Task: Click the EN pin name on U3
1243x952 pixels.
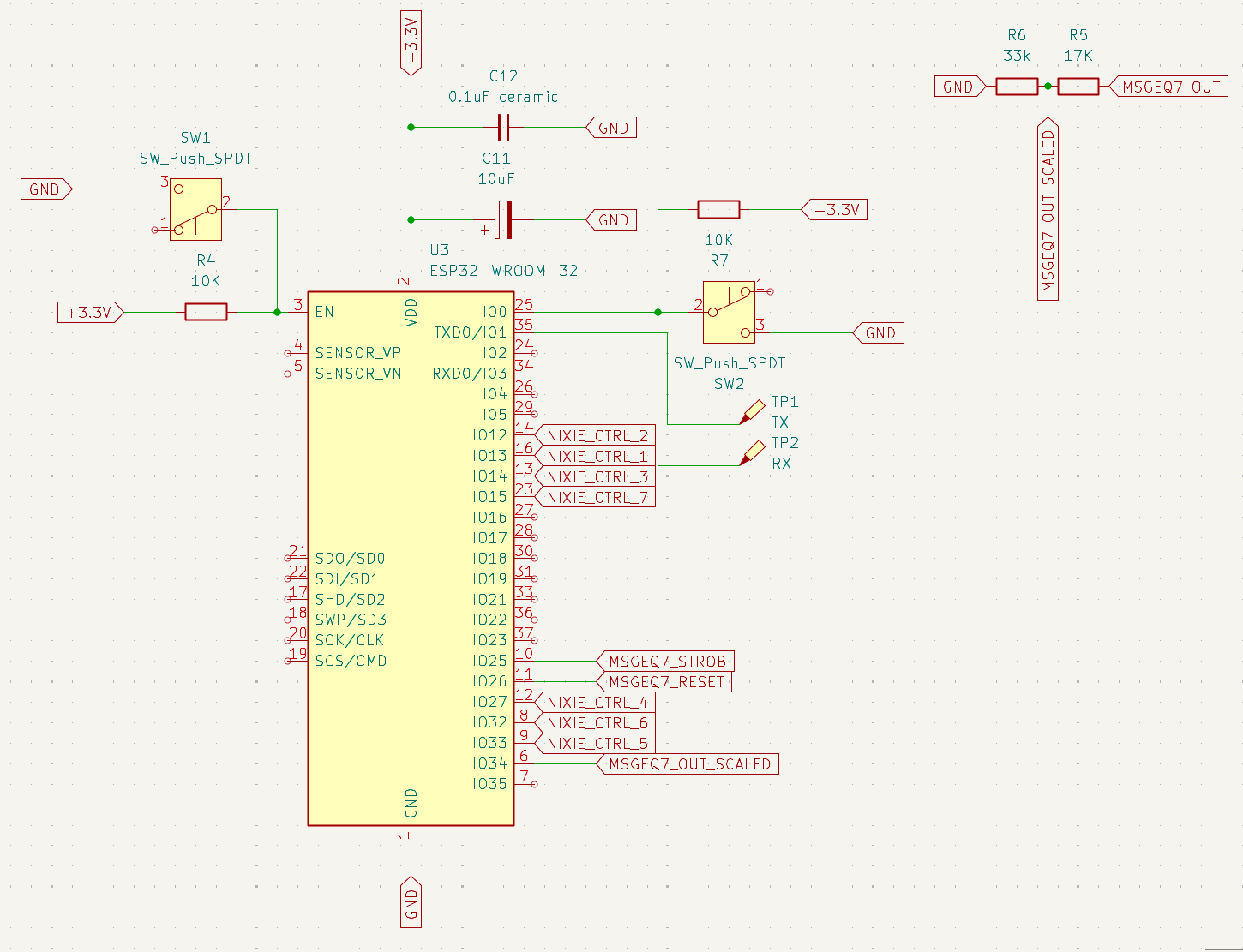Action: click(324, 312)
